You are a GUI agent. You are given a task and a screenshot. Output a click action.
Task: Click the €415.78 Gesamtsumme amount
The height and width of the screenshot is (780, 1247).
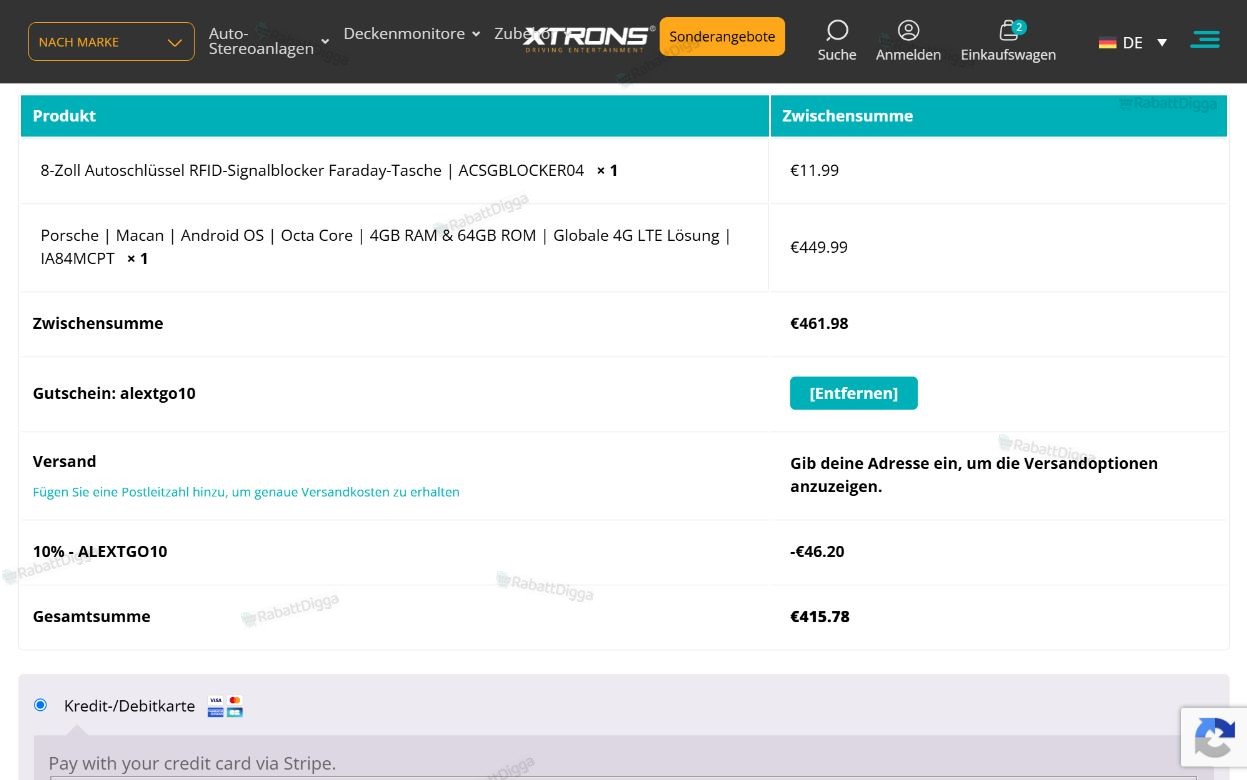[819, 616]
